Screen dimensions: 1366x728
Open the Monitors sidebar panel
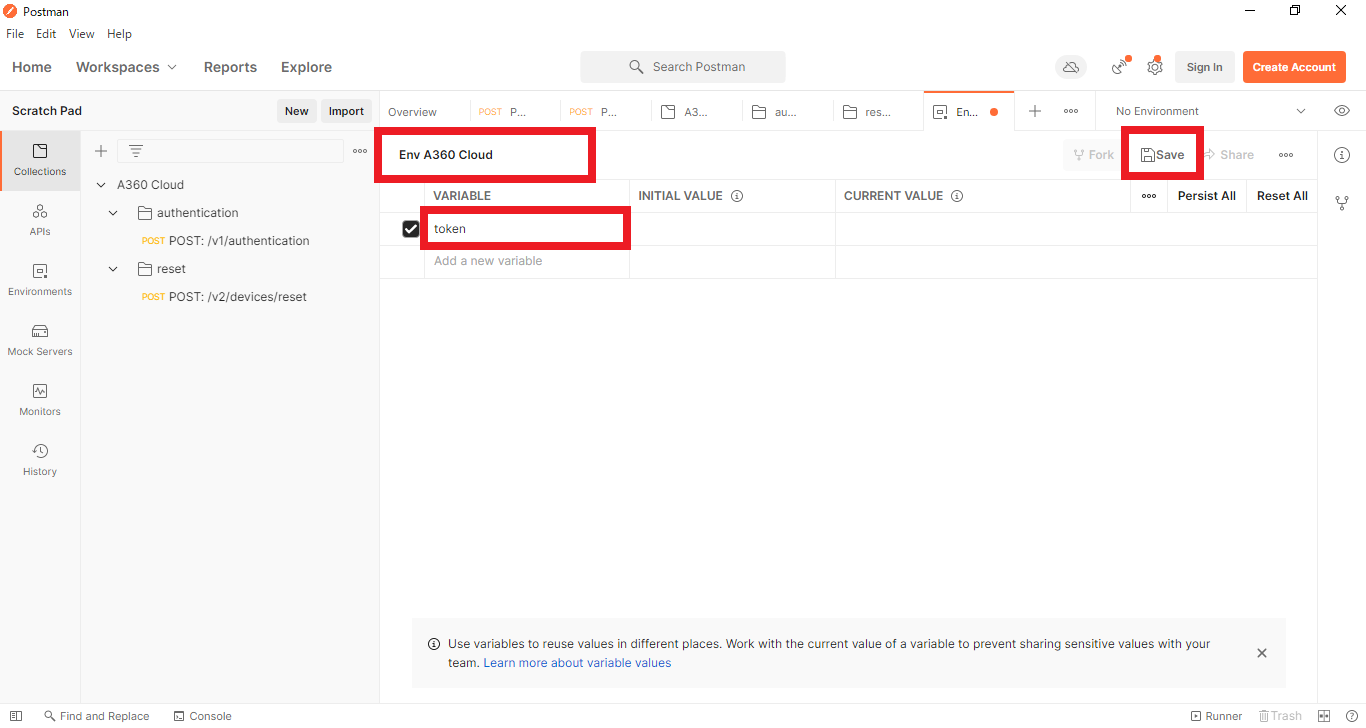coord(40,400)
